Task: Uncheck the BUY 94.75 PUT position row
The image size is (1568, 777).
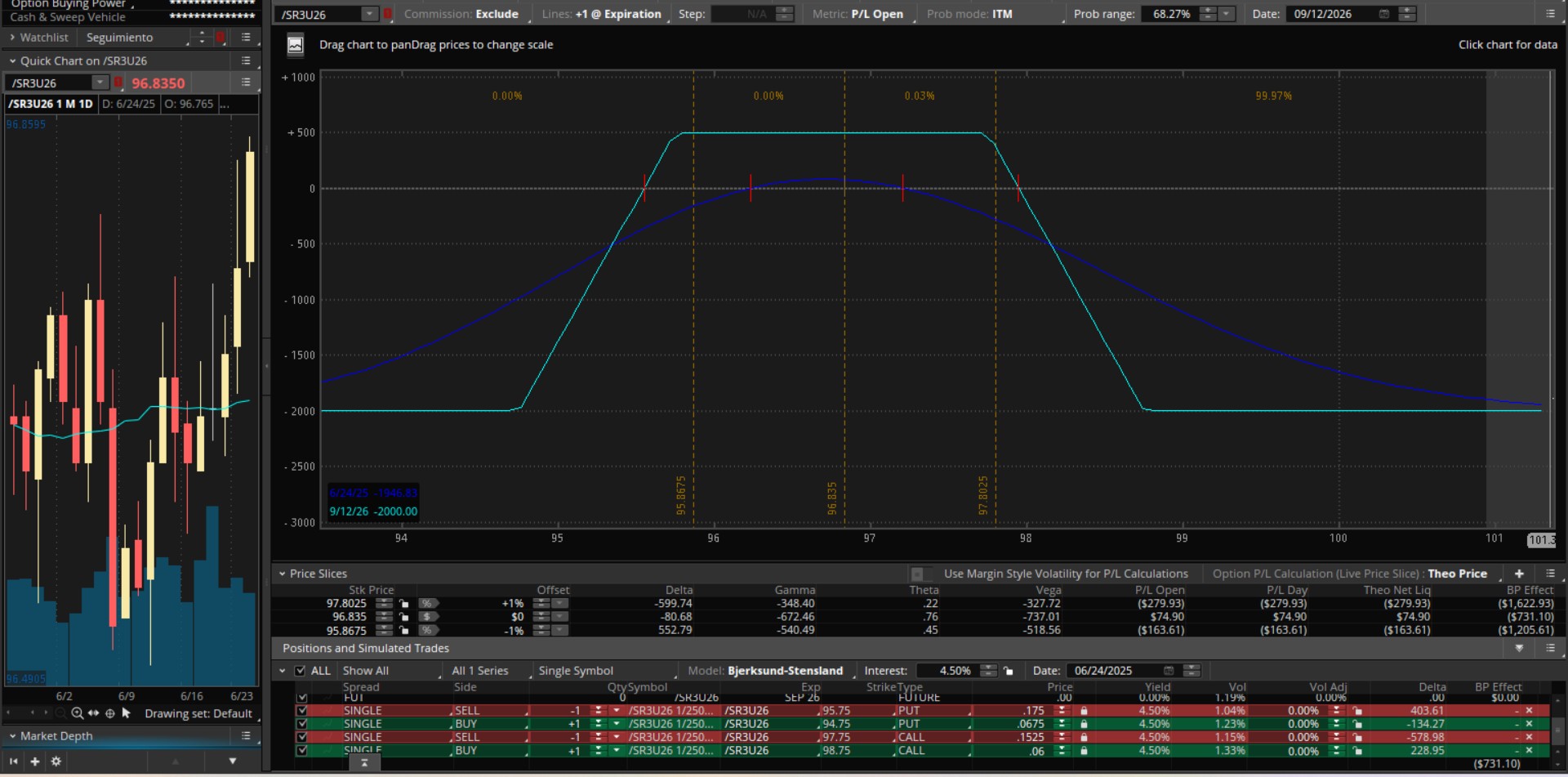Action: tap(302, 724)
